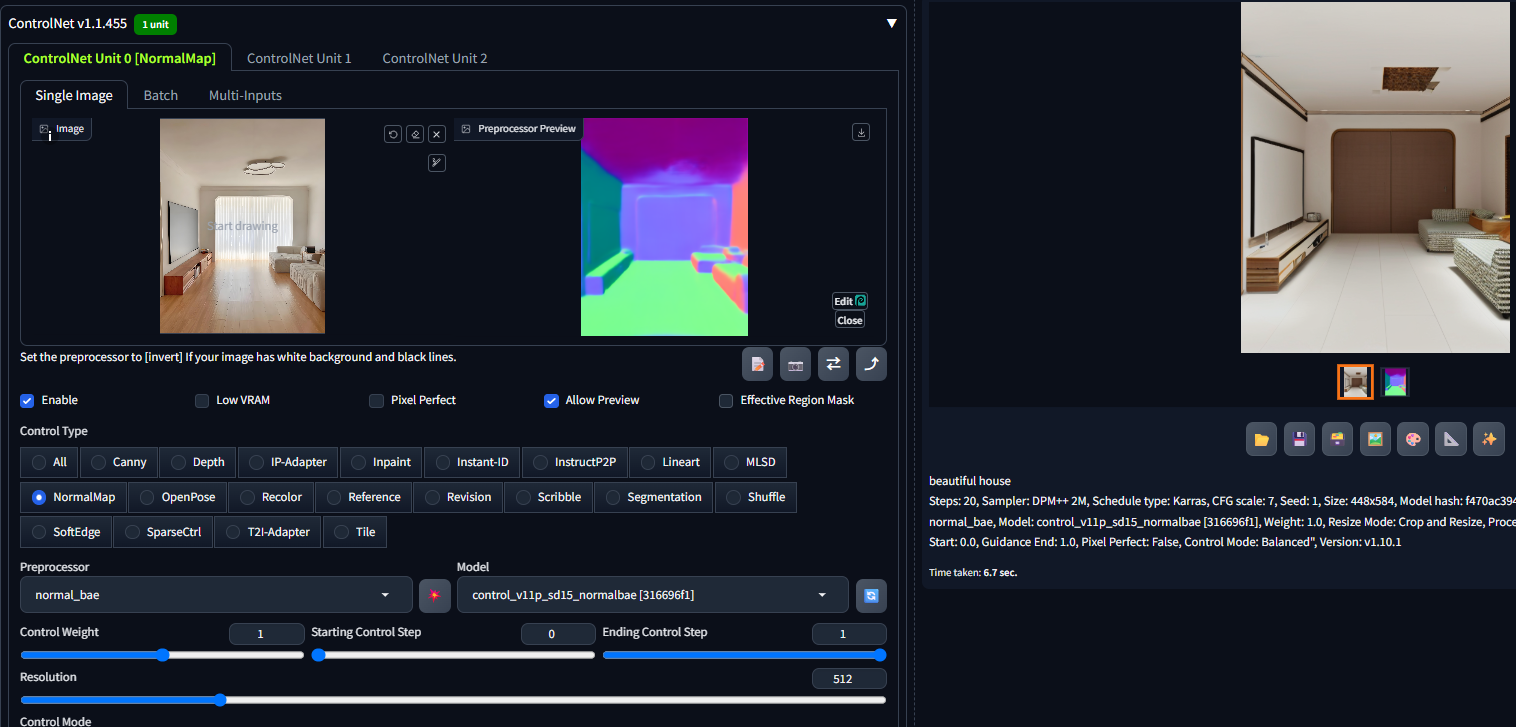This screenshot has width=1516, height=727.
Task: Enable the Pixel Perfect checkbox
Action: (x=377, y=400)
